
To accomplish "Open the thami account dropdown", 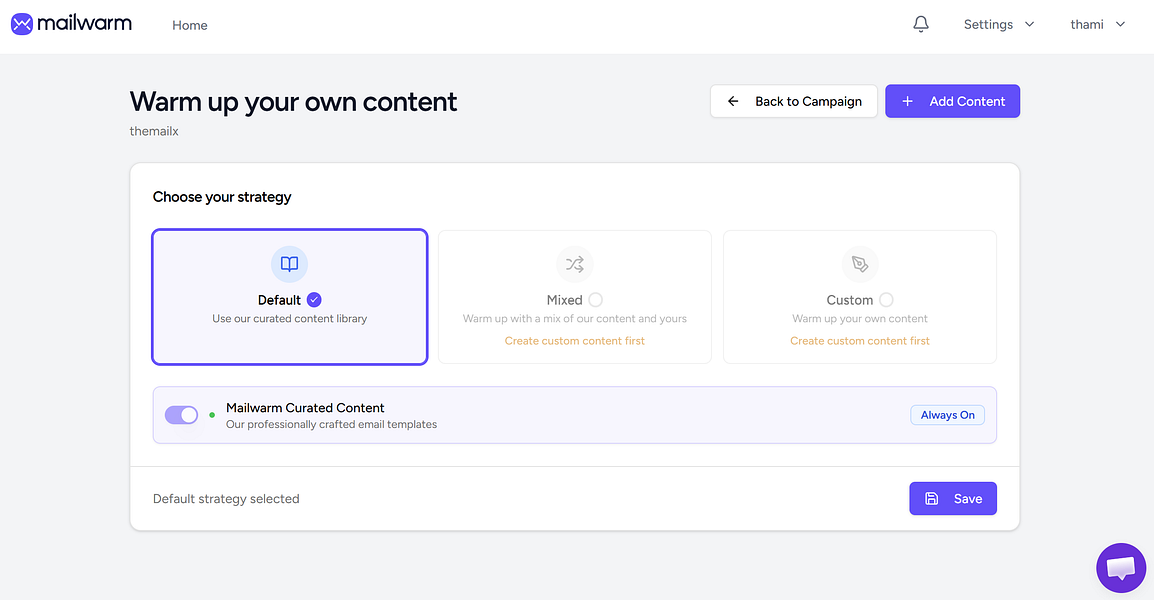I will pyautogui.click(x=1098, y=24).
